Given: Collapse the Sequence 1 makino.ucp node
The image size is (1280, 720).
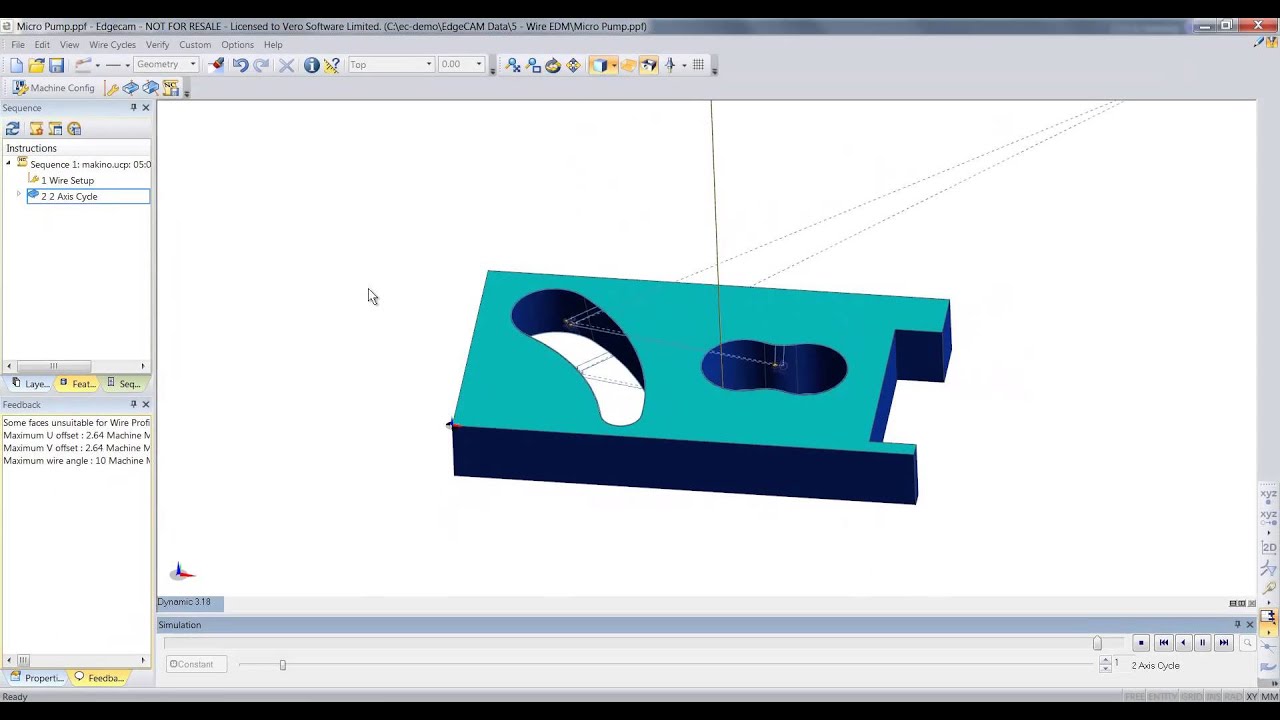Looking at the screenshot, I should coord(9,164).
